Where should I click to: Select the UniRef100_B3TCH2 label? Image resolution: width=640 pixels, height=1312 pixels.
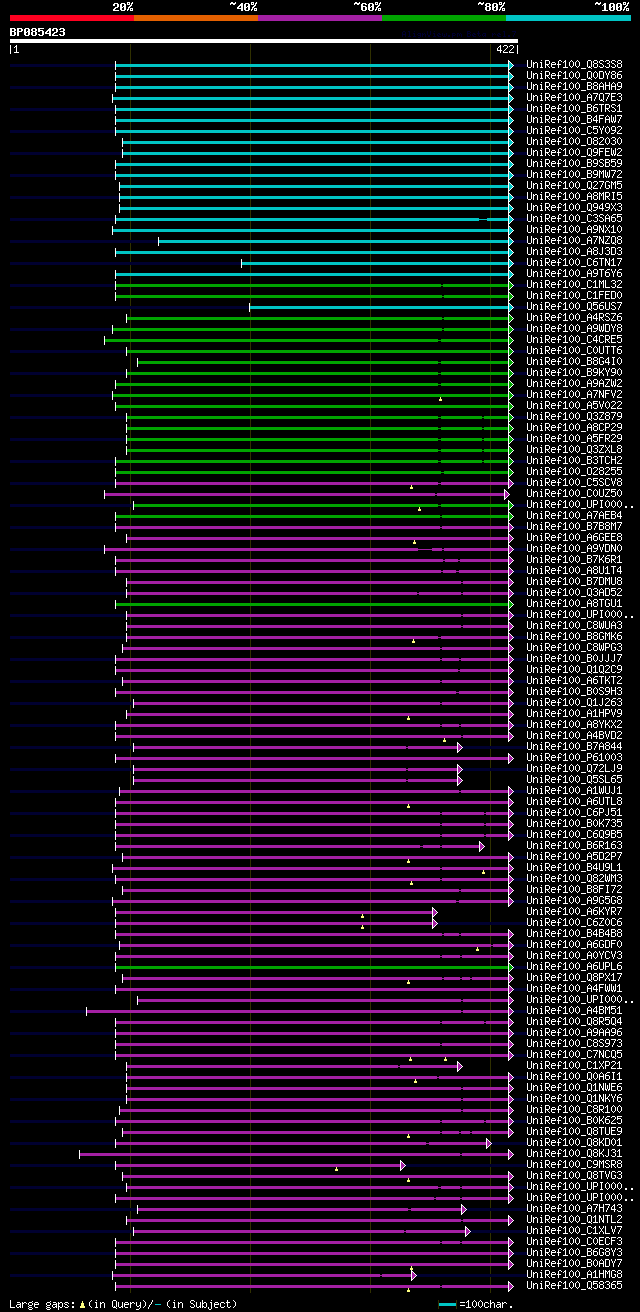click(574, 460)
